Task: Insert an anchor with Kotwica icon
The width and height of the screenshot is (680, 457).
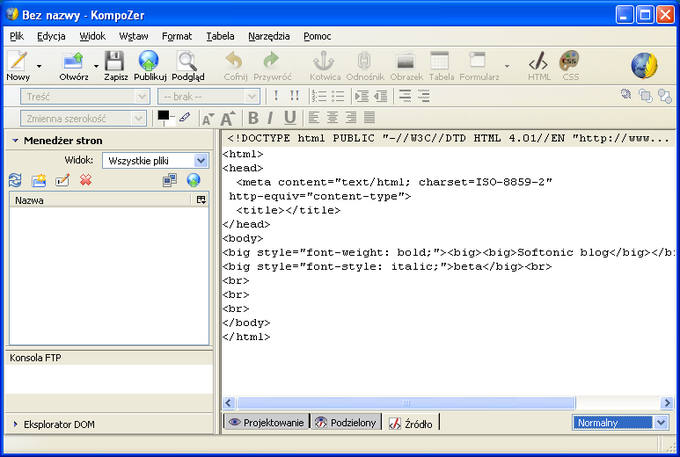Action: (x=324, y=61)
